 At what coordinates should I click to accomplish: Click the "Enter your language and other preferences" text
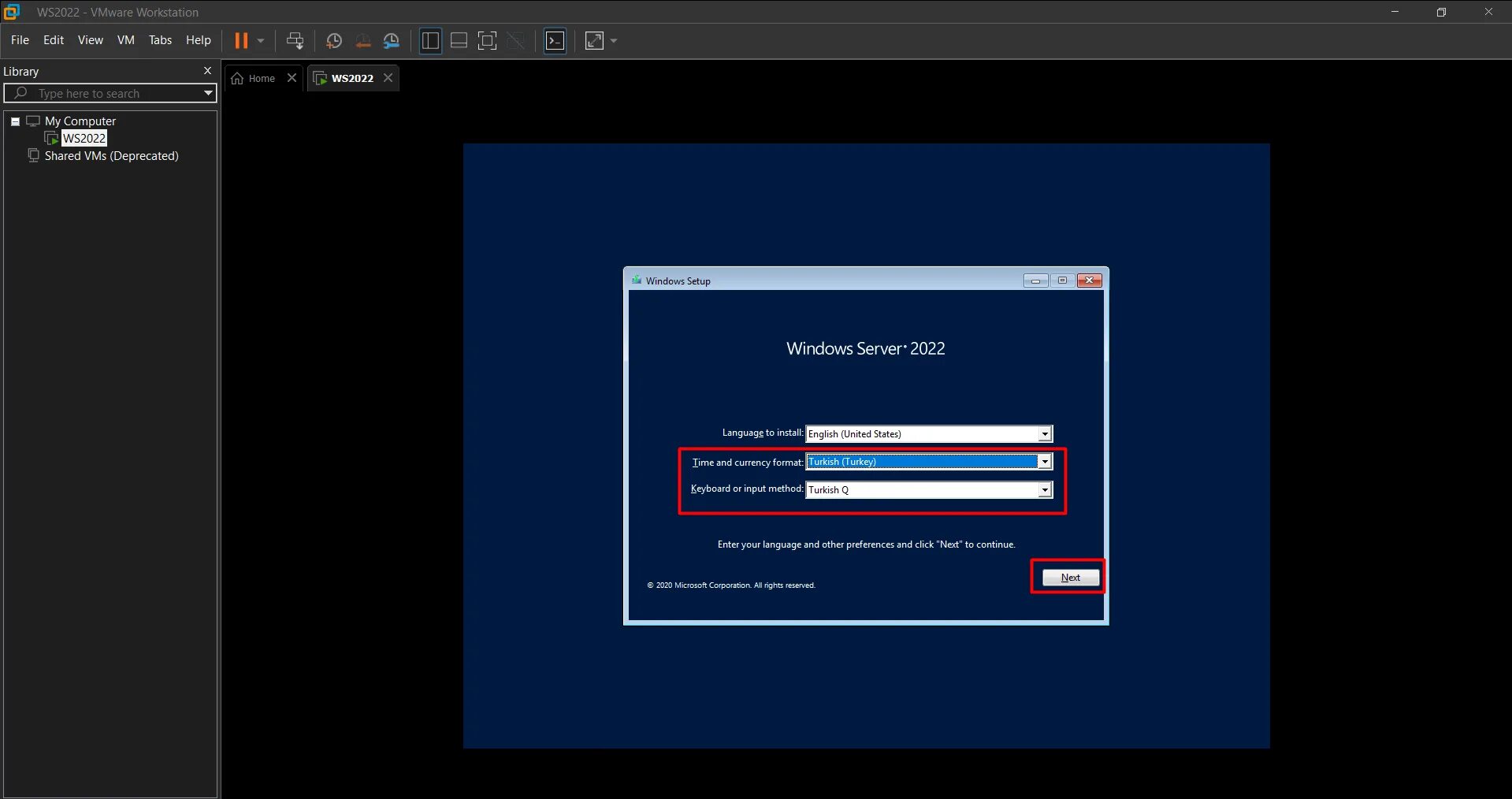866,544
